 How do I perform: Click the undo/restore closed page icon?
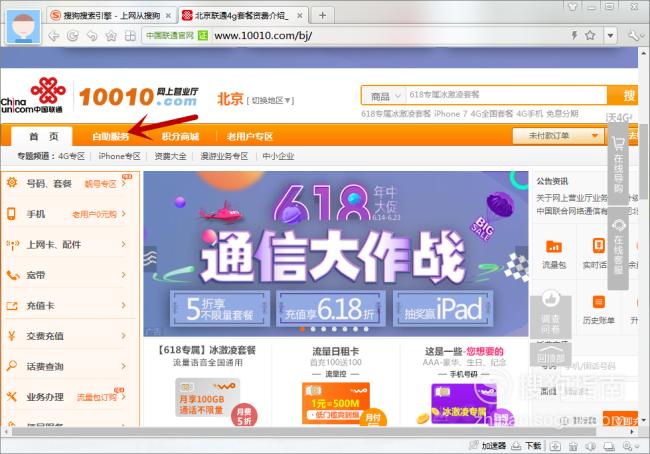(92, 36)
